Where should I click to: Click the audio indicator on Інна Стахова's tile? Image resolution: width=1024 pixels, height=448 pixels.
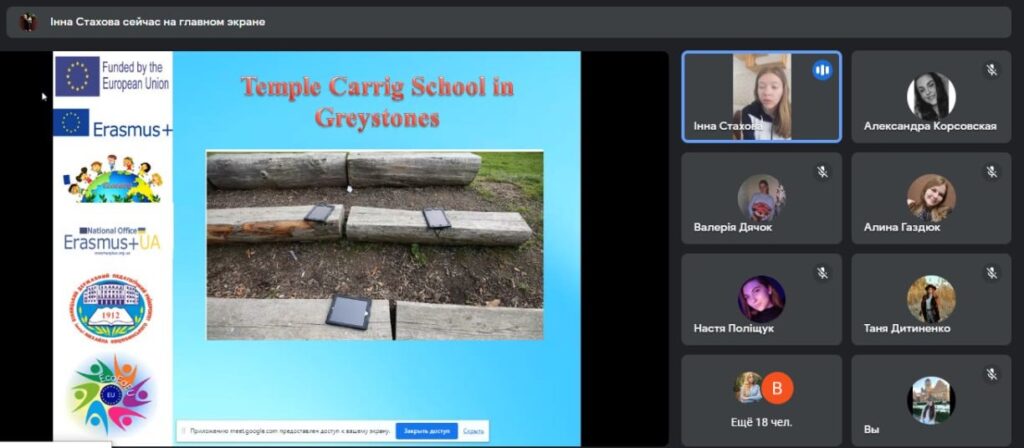[822, 70]
